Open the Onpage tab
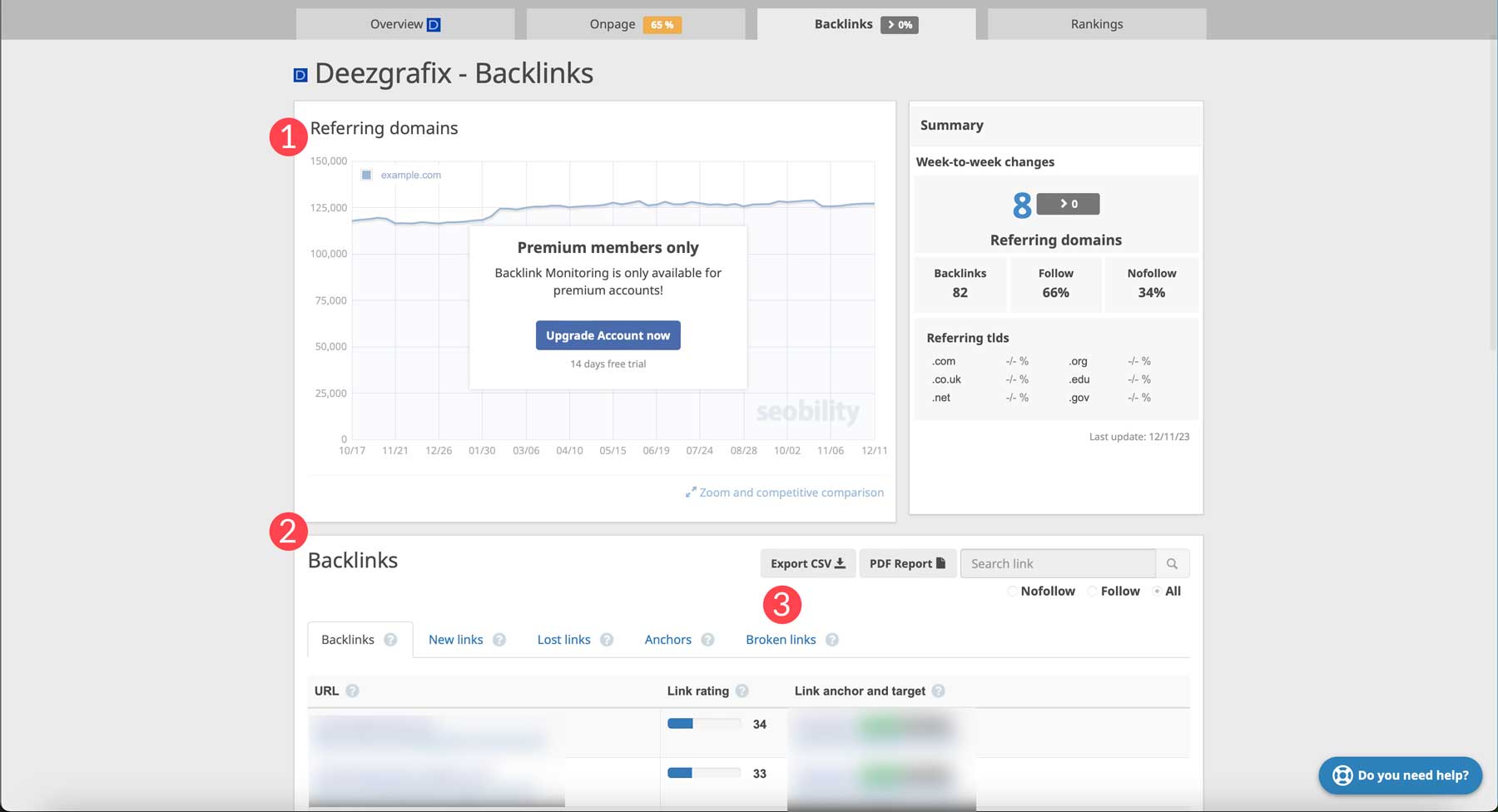This screenshot has width=1498, height=812. [613, 23]
